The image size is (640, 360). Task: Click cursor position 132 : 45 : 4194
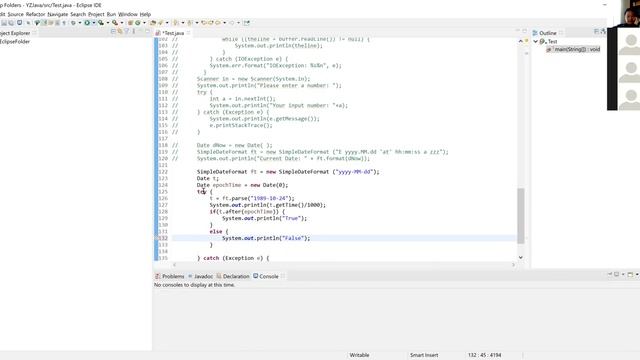(484, 355)
